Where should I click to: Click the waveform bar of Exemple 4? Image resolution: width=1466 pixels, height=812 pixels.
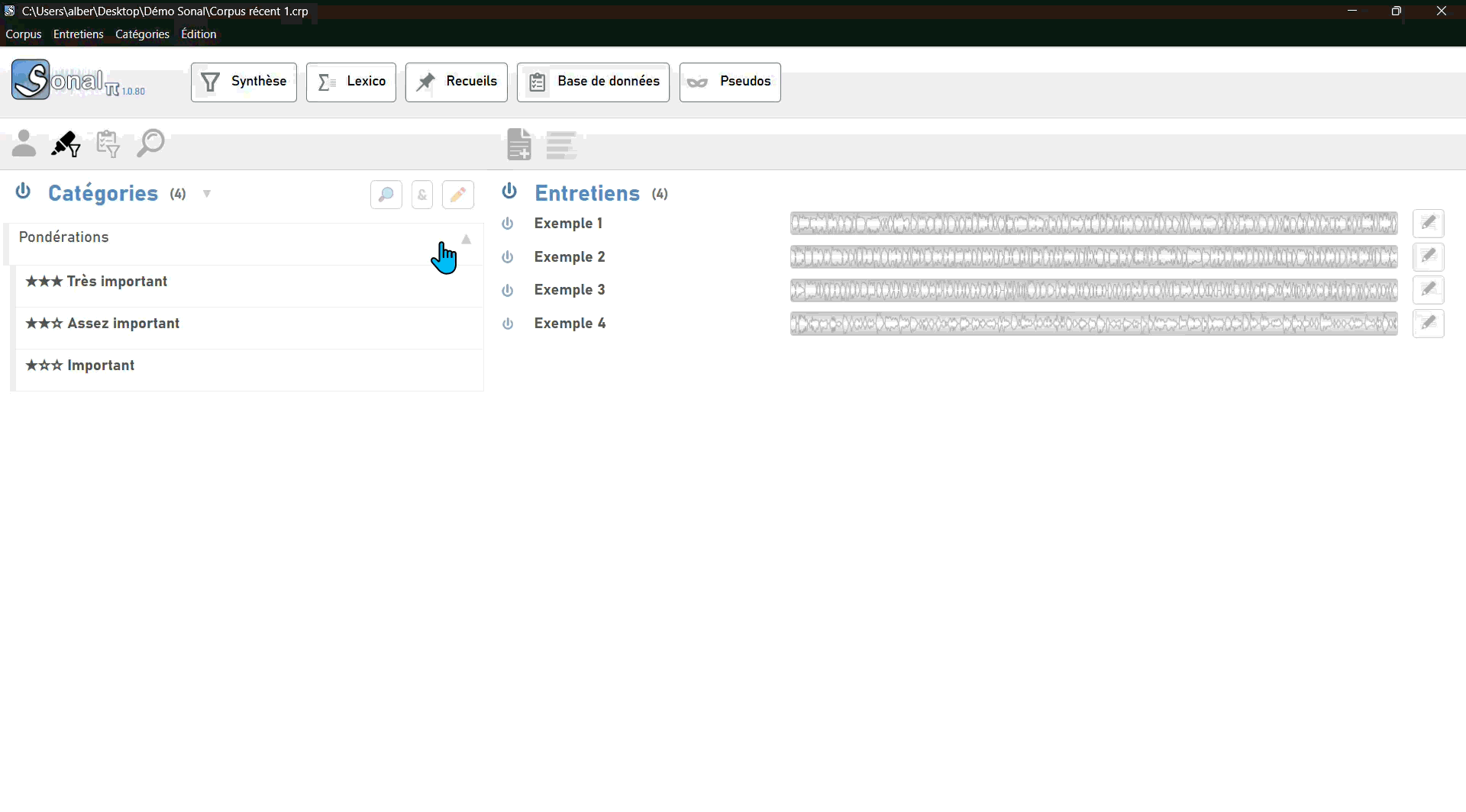(1094, 324)
